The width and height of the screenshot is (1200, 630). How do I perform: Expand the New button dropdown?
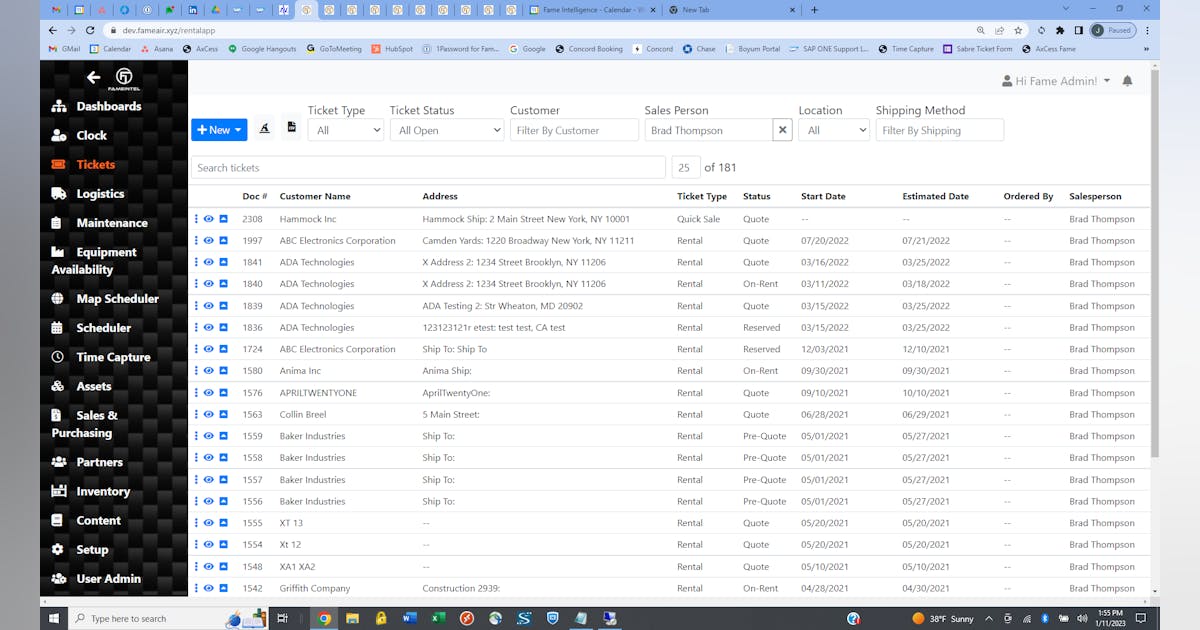(x=219, y=130)
